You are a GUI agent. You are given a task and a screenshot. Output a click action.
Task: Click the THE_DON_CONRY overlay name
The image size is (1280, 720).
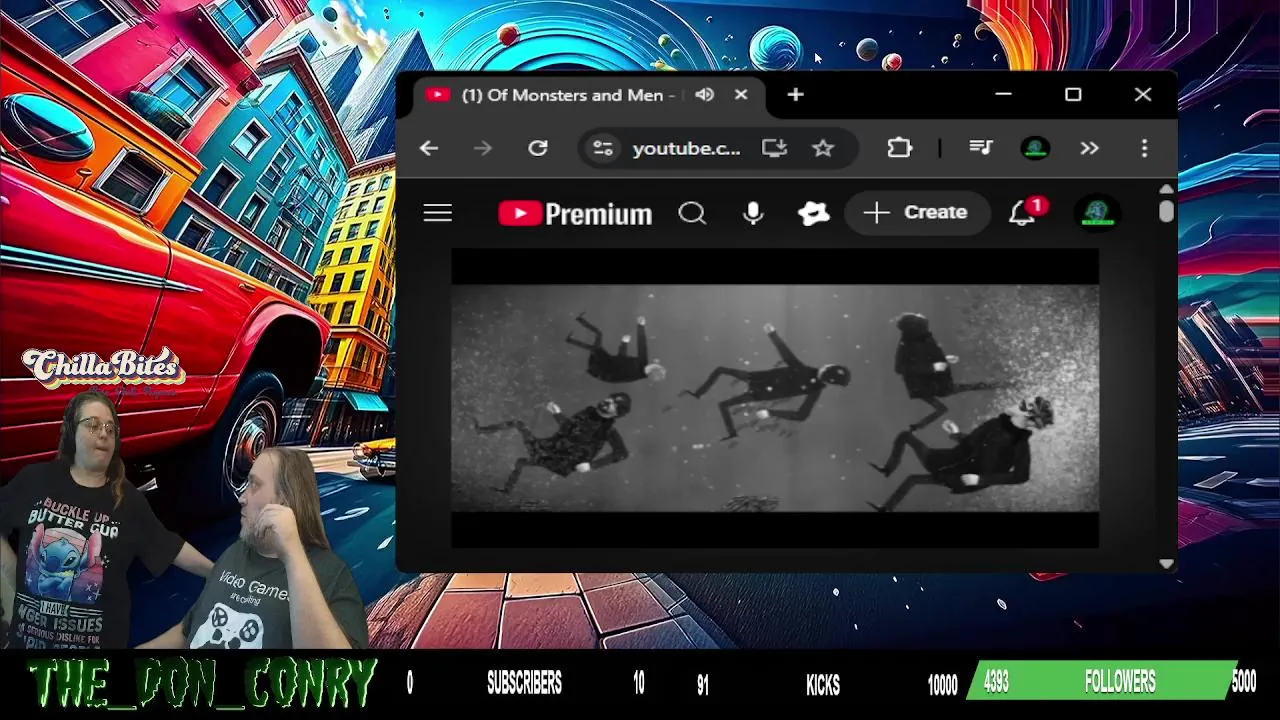203,685
